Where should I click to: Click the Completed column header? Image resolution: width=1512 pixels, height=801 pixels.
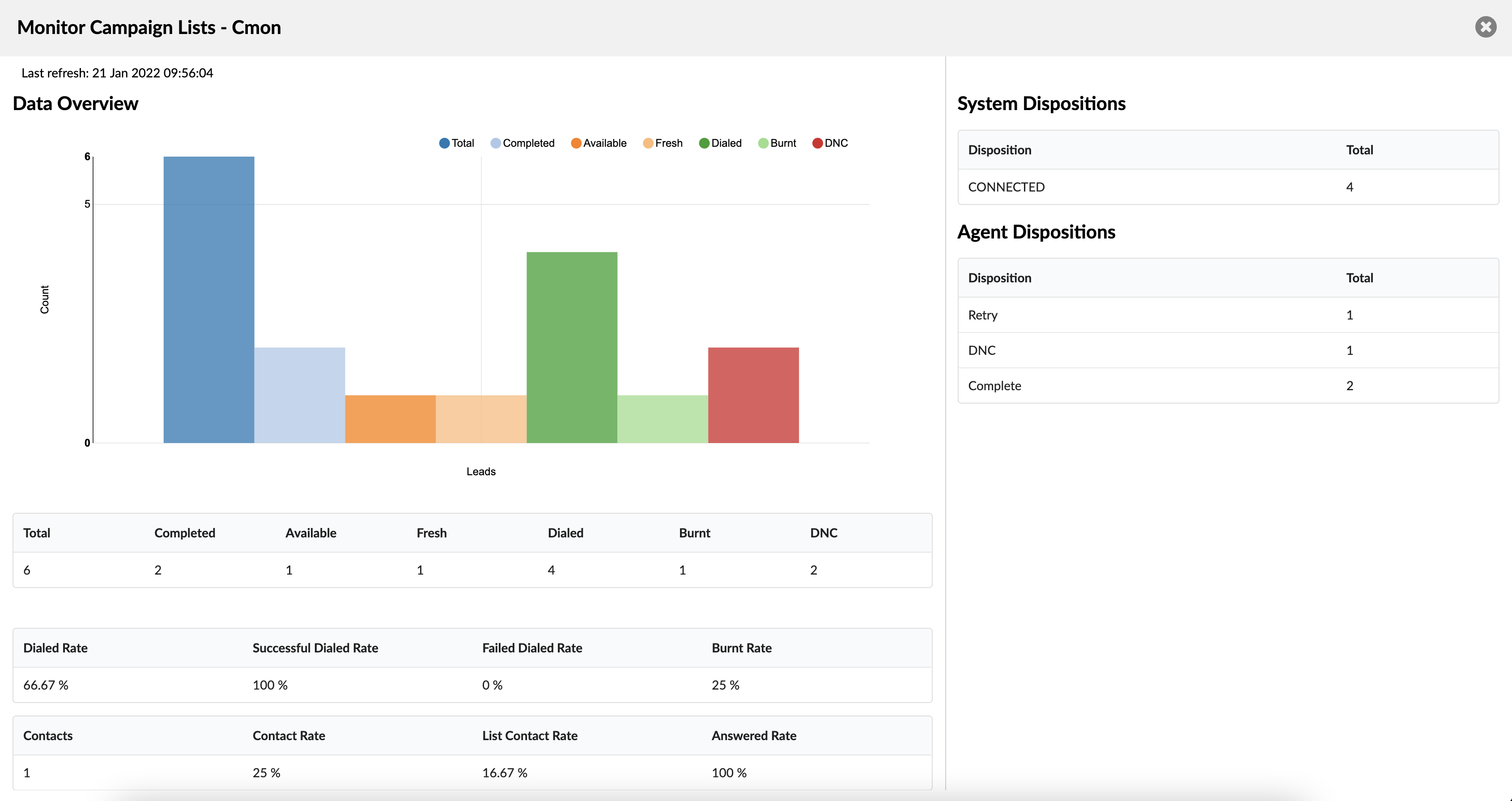[185, 533]
